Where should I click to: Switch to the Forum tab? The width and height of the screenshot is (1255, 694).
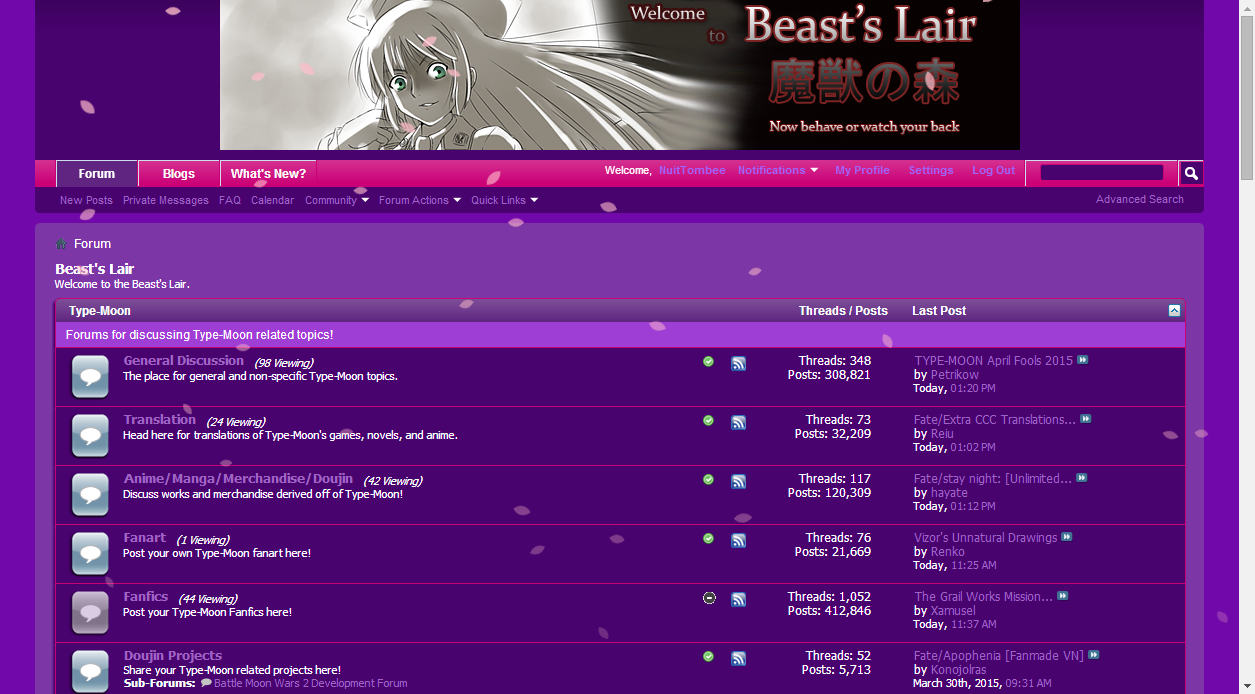point(97,174)
